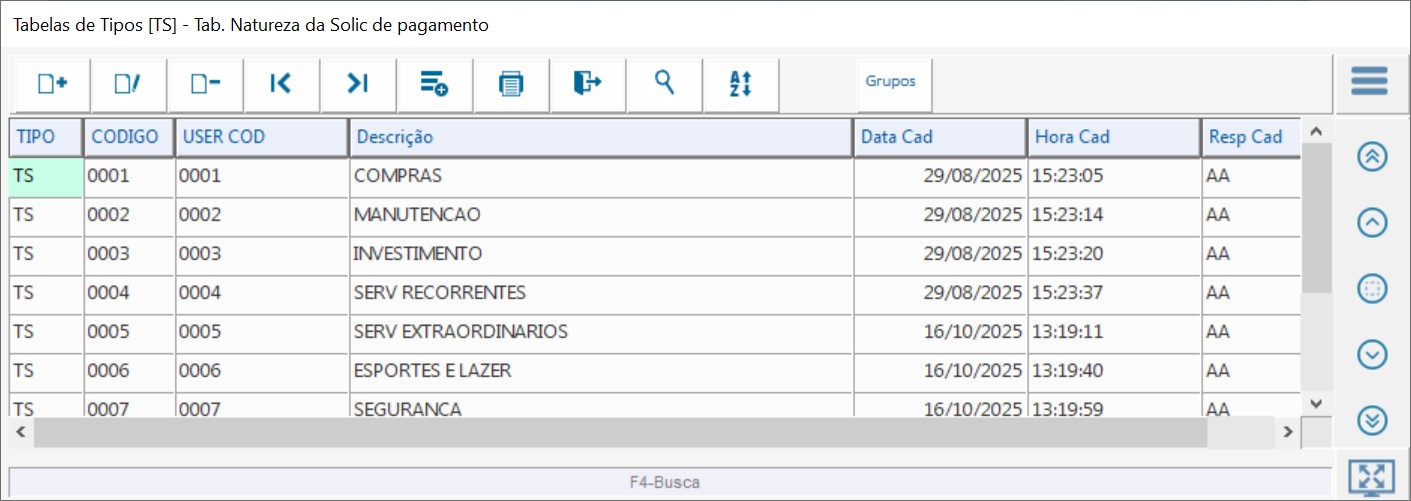Click the delete record icon
The image size is (1411, 501).
(x=205, y=84)
